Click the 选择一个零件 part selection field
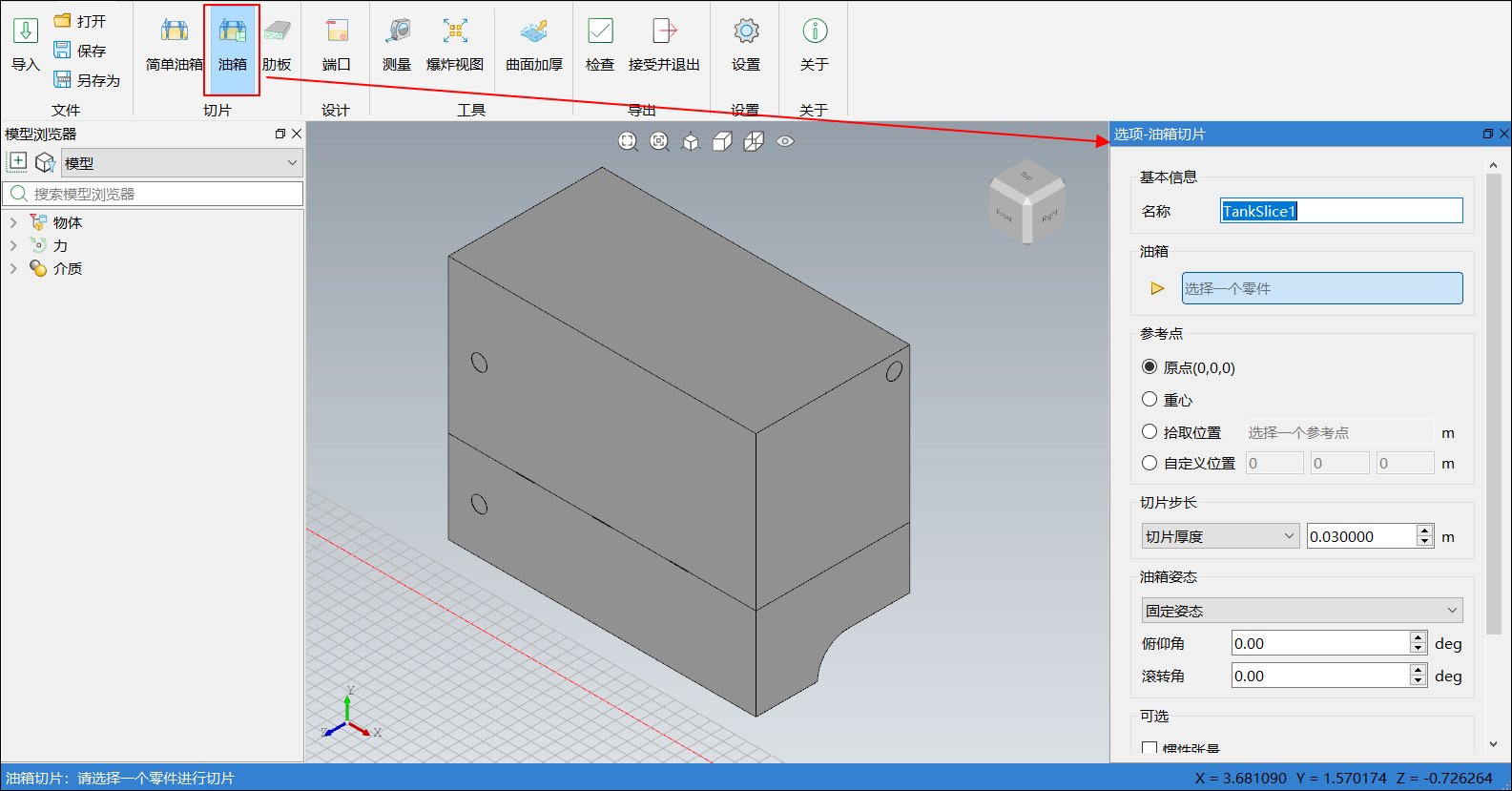Viewport: 1512px width, 791px height. 1322,288
